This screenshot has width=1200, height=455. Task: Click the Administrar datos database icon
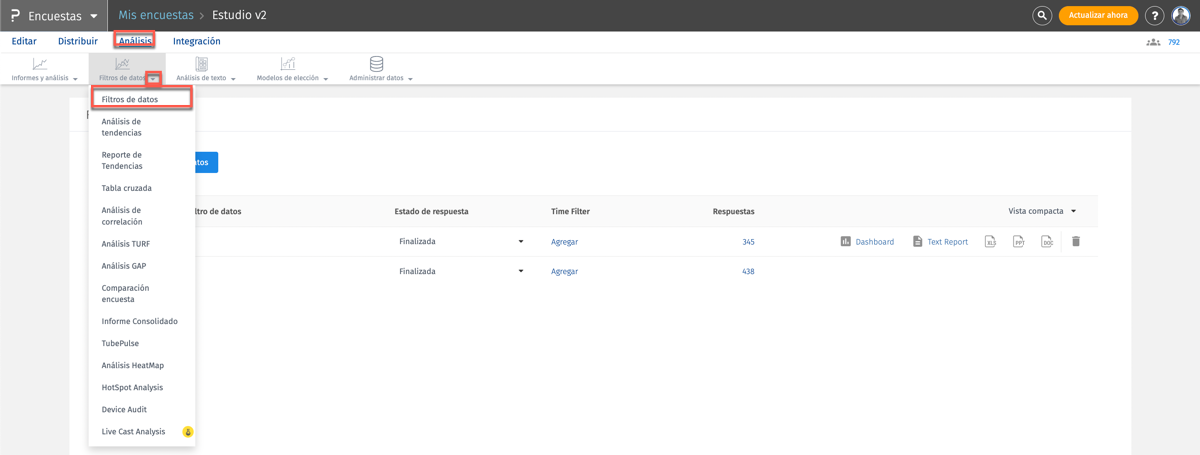(376, 64)
